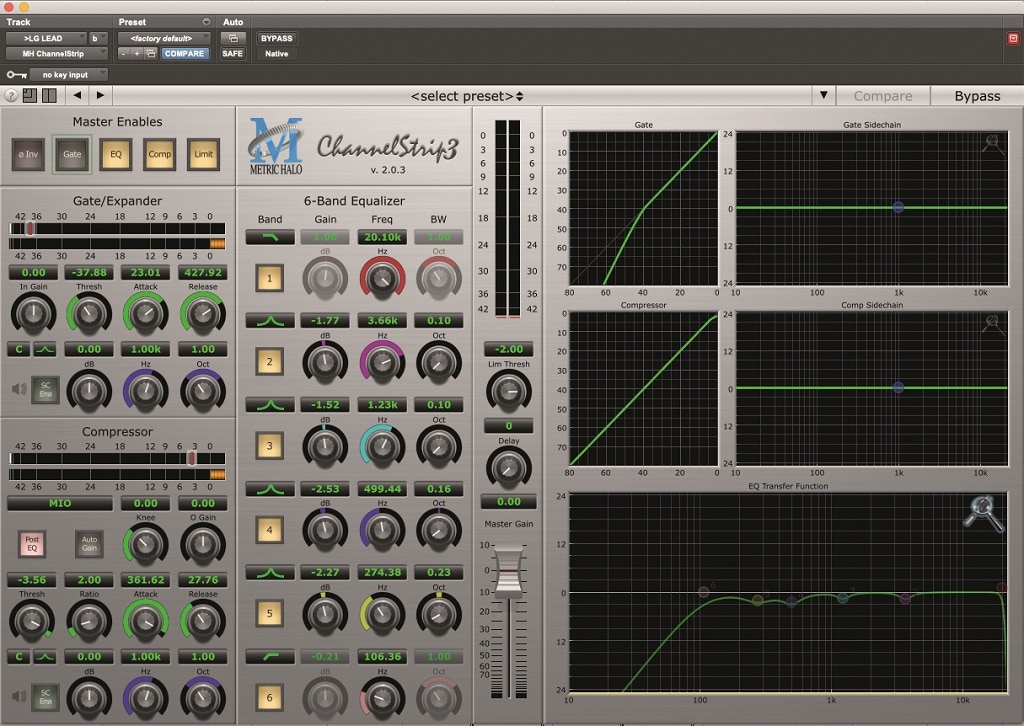Click the Master Gain fader
1024x726 pixels.
pos(509,573)
